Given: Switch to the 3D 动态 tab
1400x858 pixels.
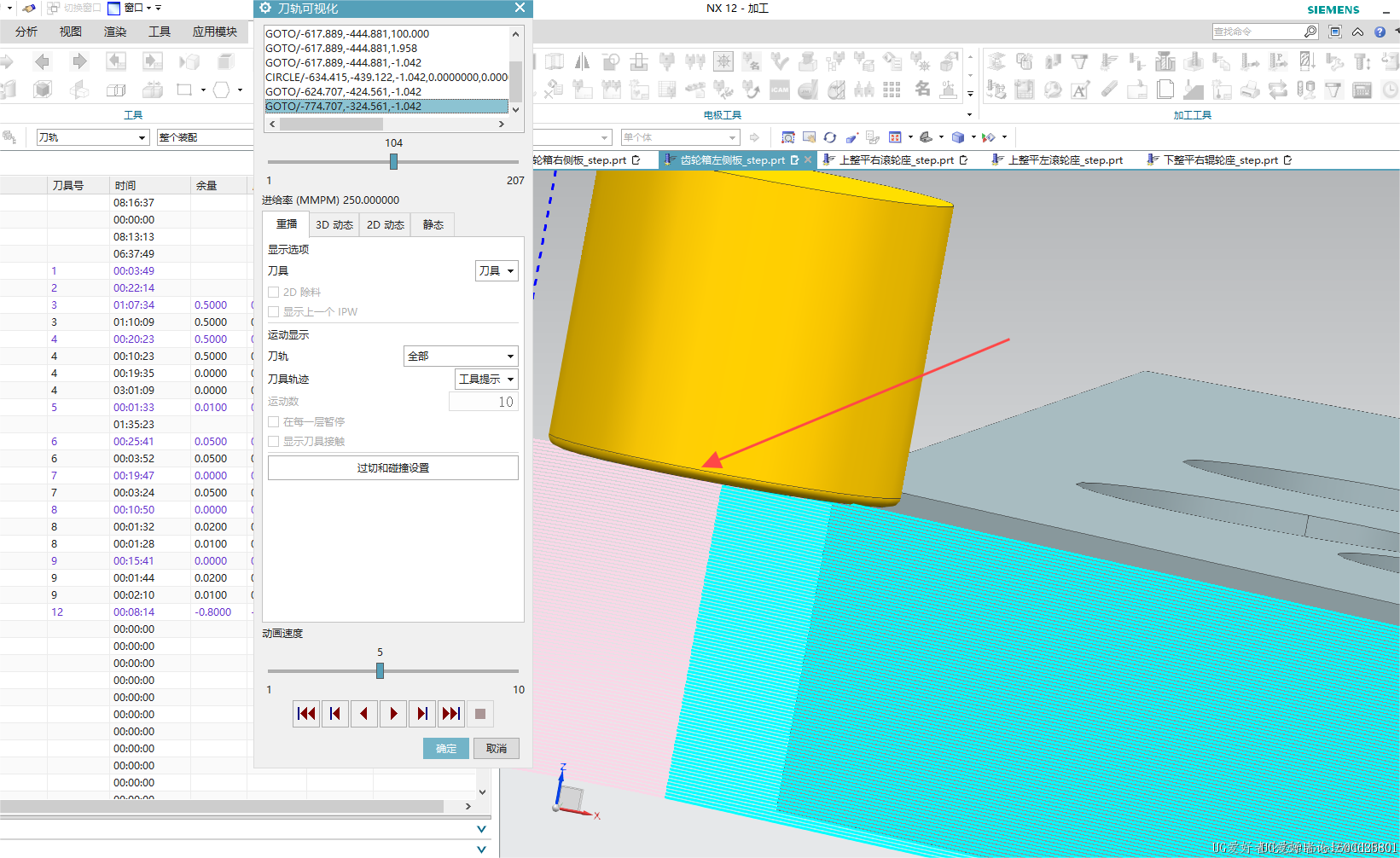Looking at the screenshot, I should 334,224.
